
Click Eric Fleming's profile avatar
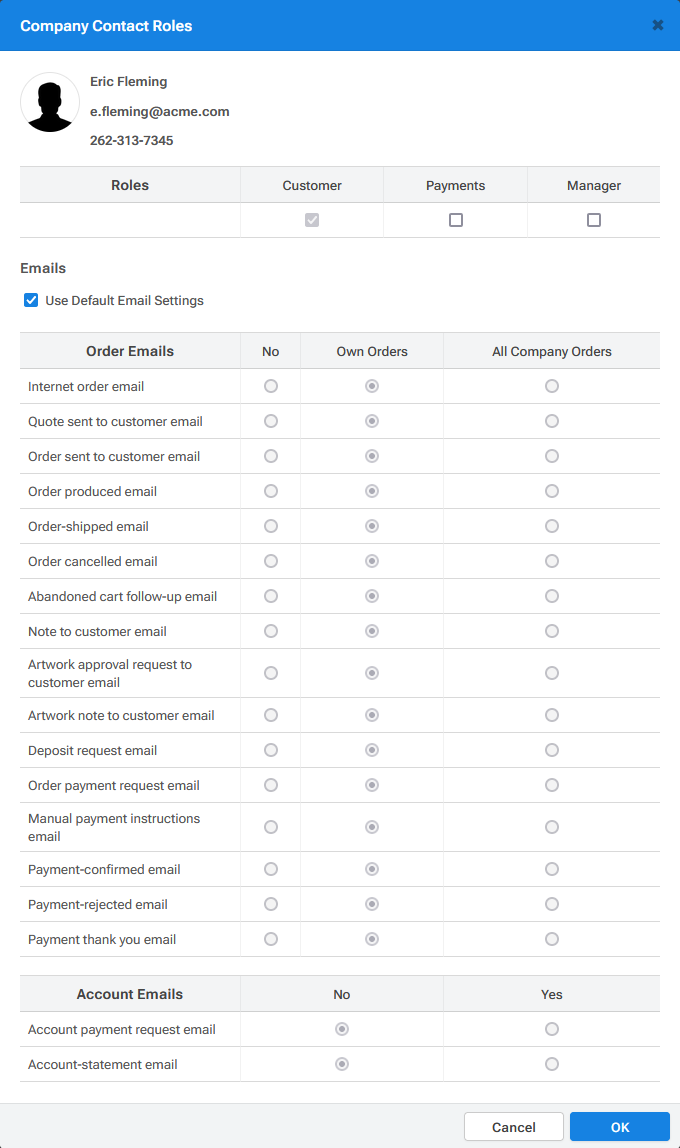50,102
